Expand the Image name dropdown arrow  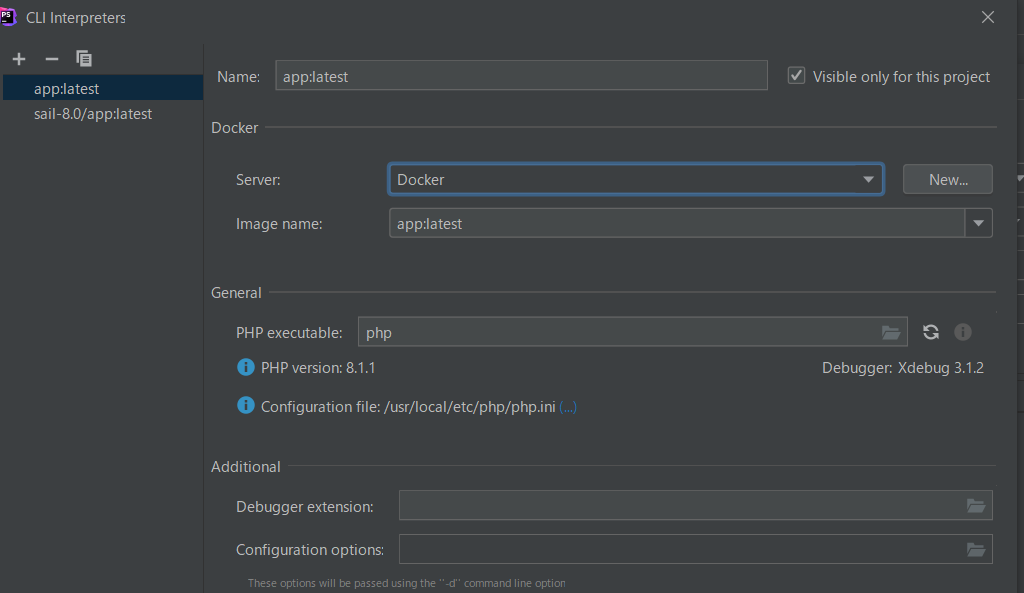[x=978, y=223]
